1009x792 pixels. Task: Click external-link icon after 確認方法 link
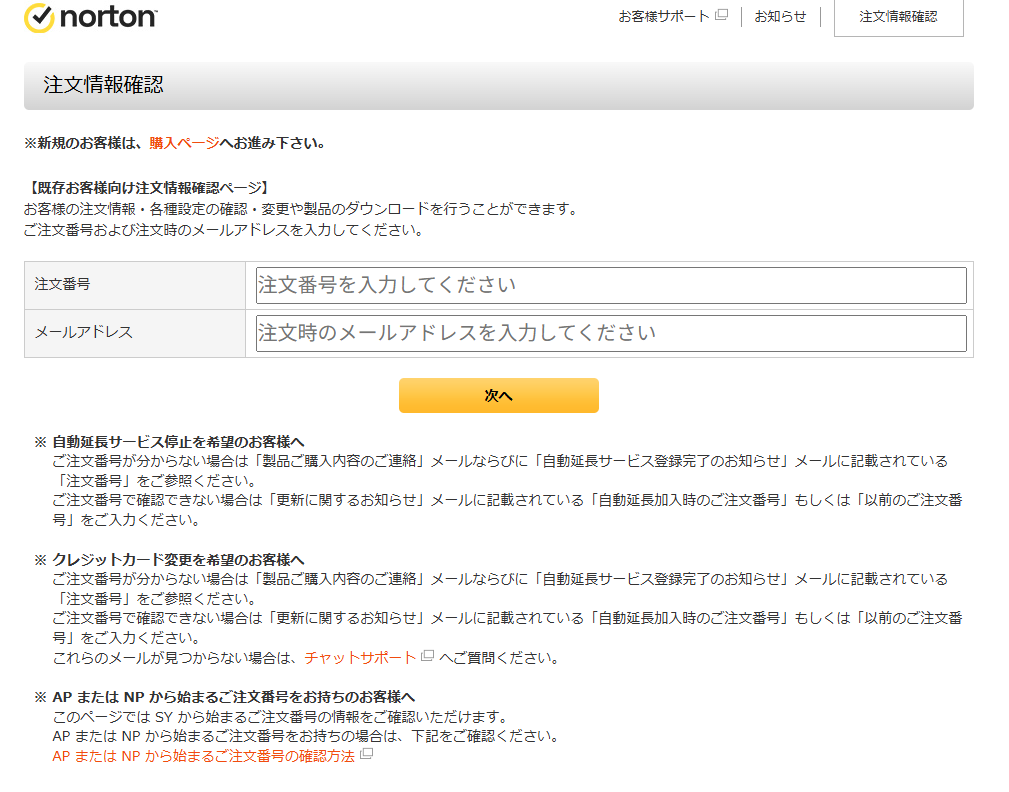click(366, 754)
